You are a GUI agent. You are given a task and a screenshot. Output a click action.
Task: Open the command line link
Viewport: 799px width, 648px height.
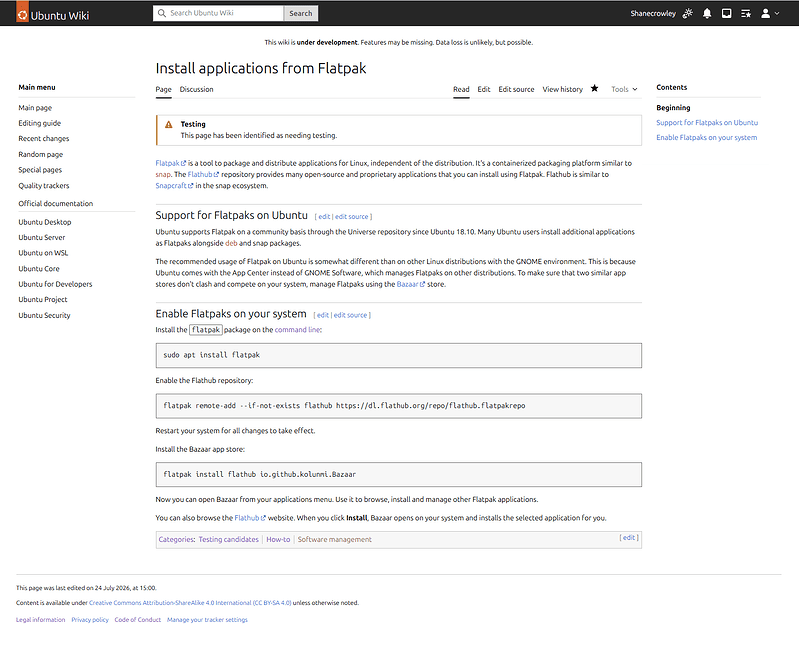click(298, 330)
